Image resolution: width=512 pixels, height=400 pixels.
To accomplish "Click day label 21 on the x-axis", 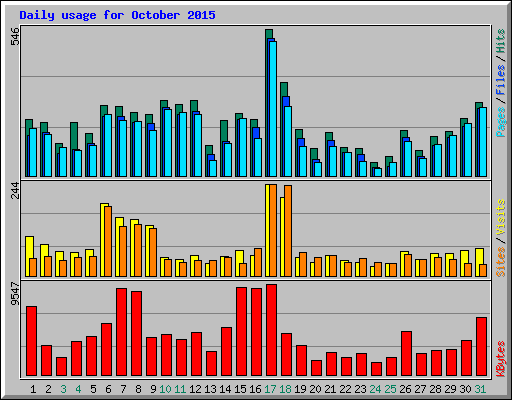I will (x=330, y=389).
